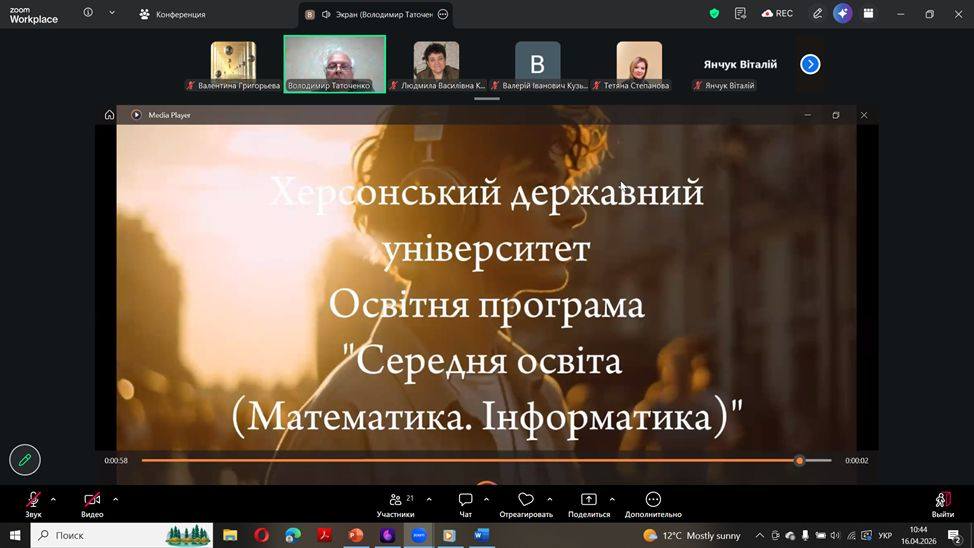Leave meeting with Выйти button
974x548 pixels.
click(943, 505)
